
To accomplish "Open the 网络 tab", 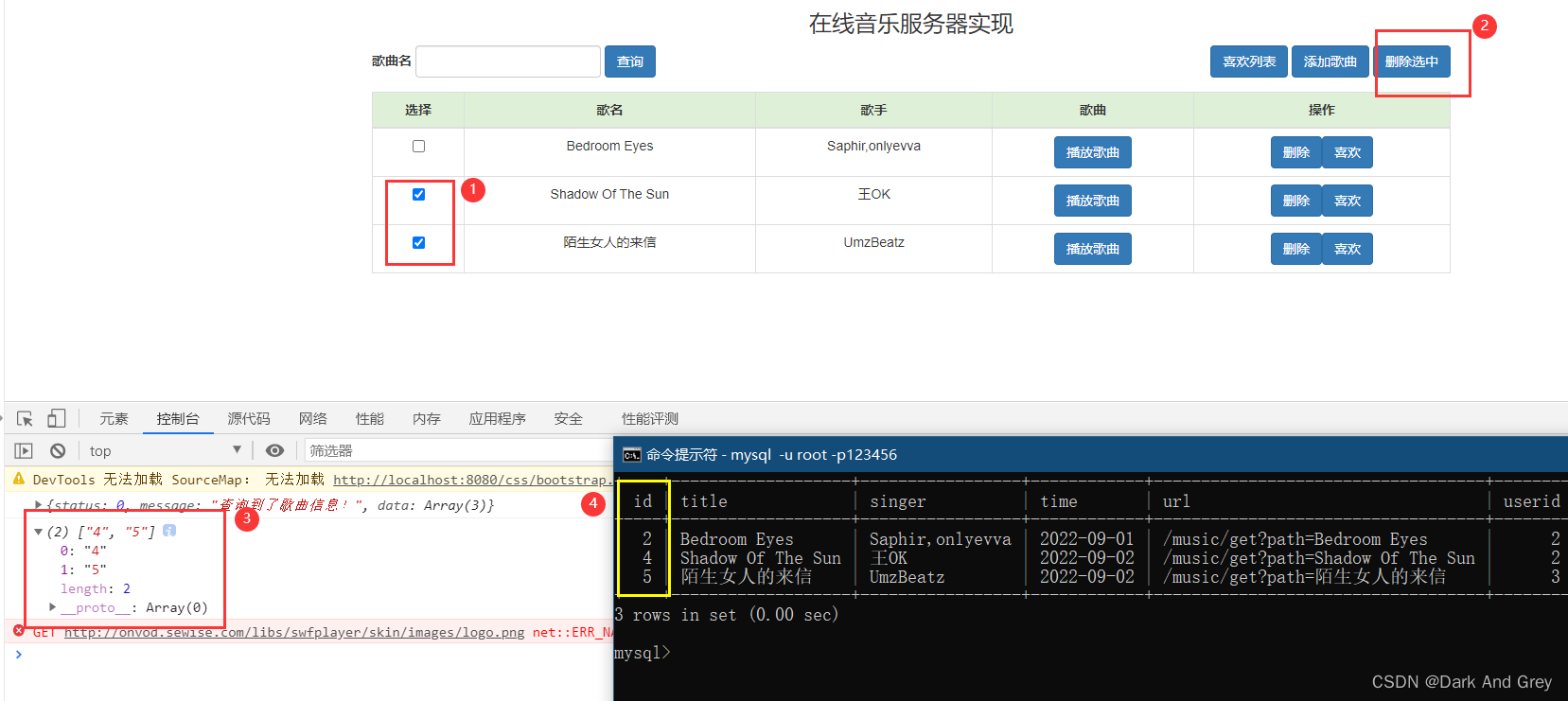I will click(313, 418).
